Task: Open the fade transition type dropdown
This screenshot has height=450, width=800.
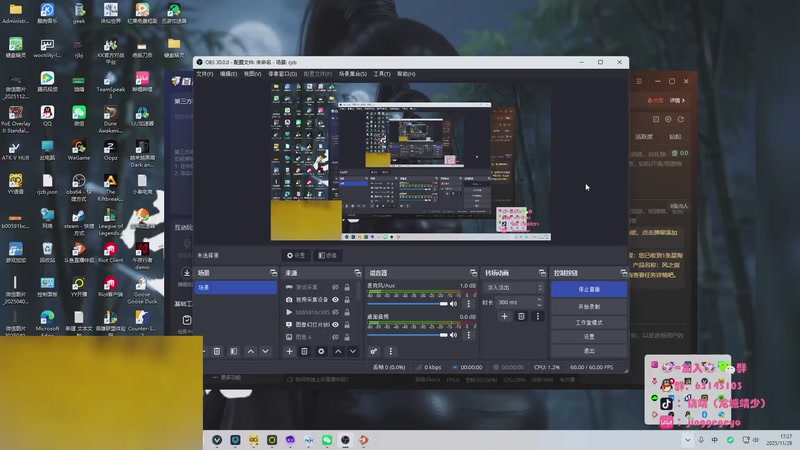Action: point(513,287)
